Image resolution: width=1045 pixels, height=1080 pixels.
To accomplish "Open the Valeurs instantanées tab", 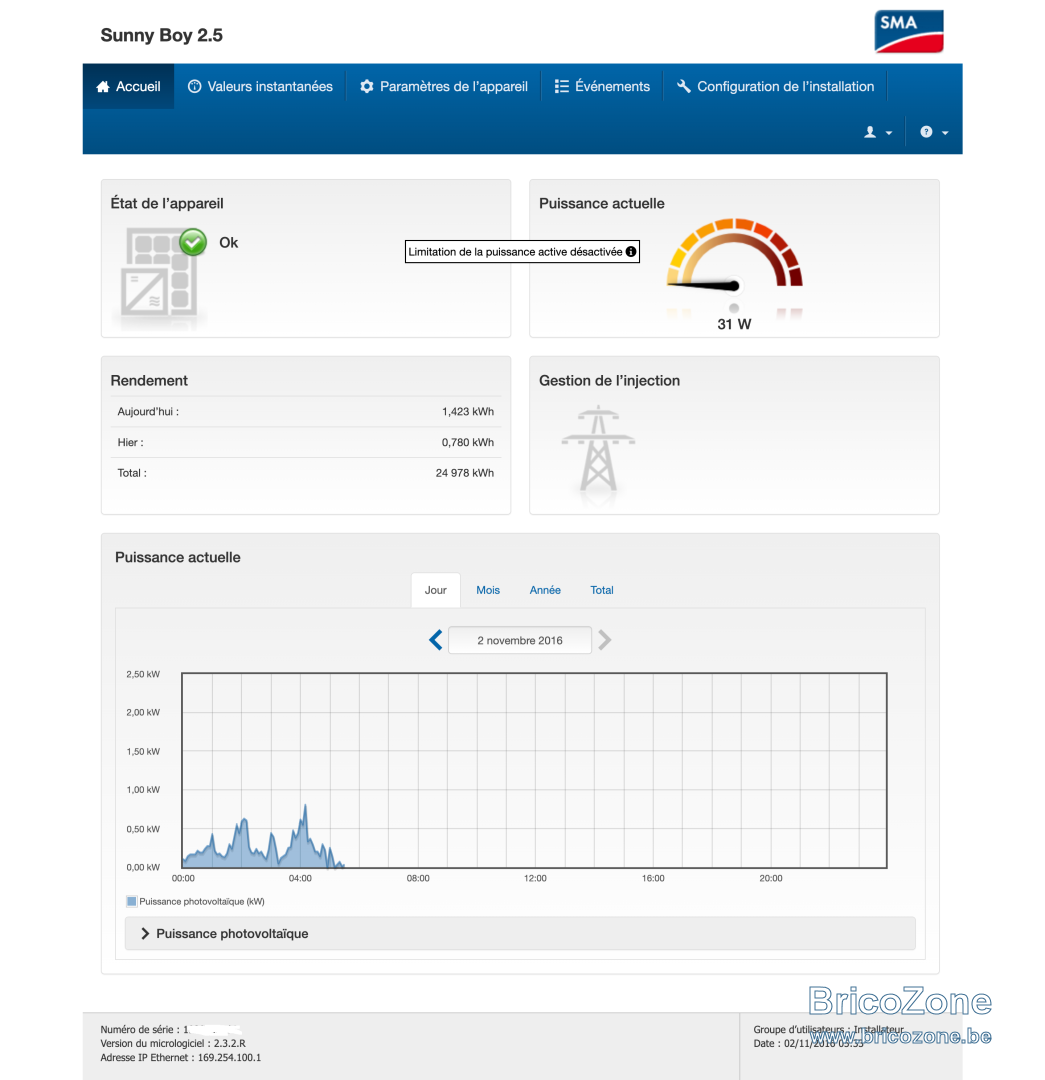I will coord(260,86).
